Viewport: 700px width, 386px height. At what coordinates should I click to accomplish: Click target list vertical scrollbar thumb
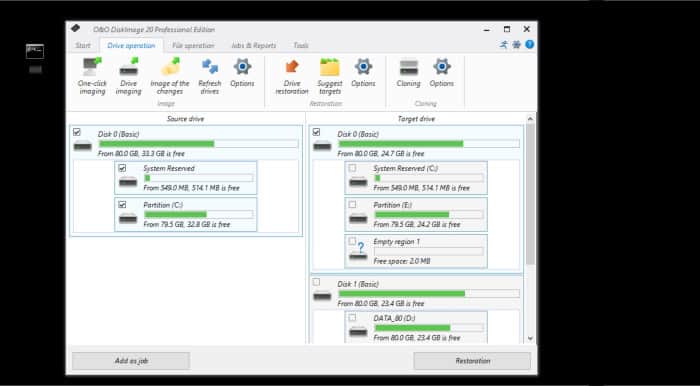pyautogui.click(x=530, y=194)
